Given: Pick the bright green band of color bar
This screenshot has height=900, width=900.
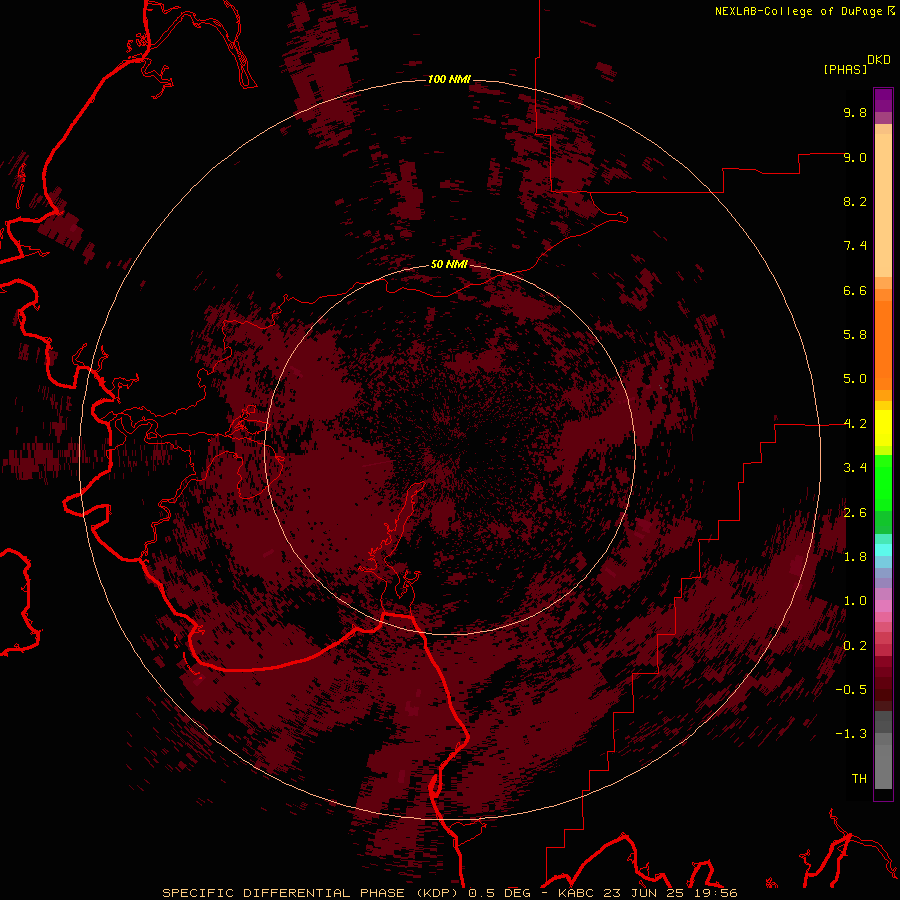Looking at the screenshot, I should [883, 483].
